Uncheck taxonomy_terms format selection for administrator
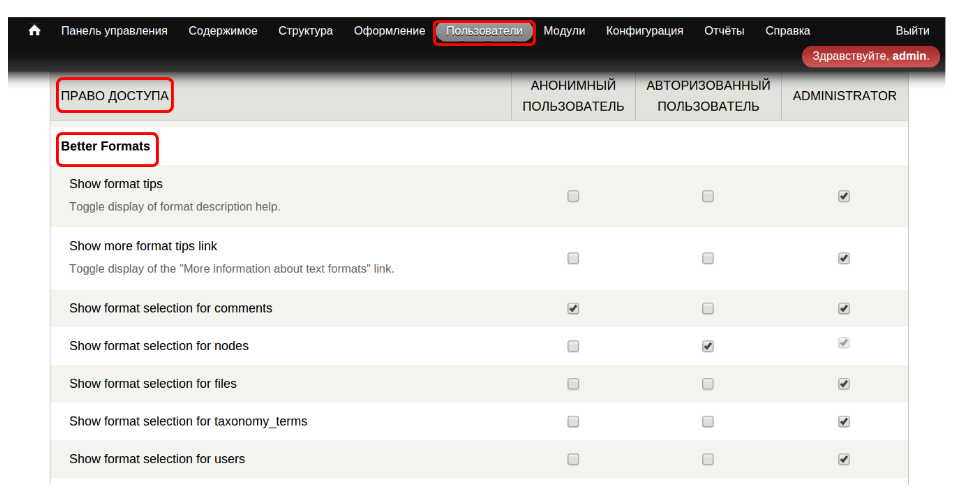 coord(844,422)
